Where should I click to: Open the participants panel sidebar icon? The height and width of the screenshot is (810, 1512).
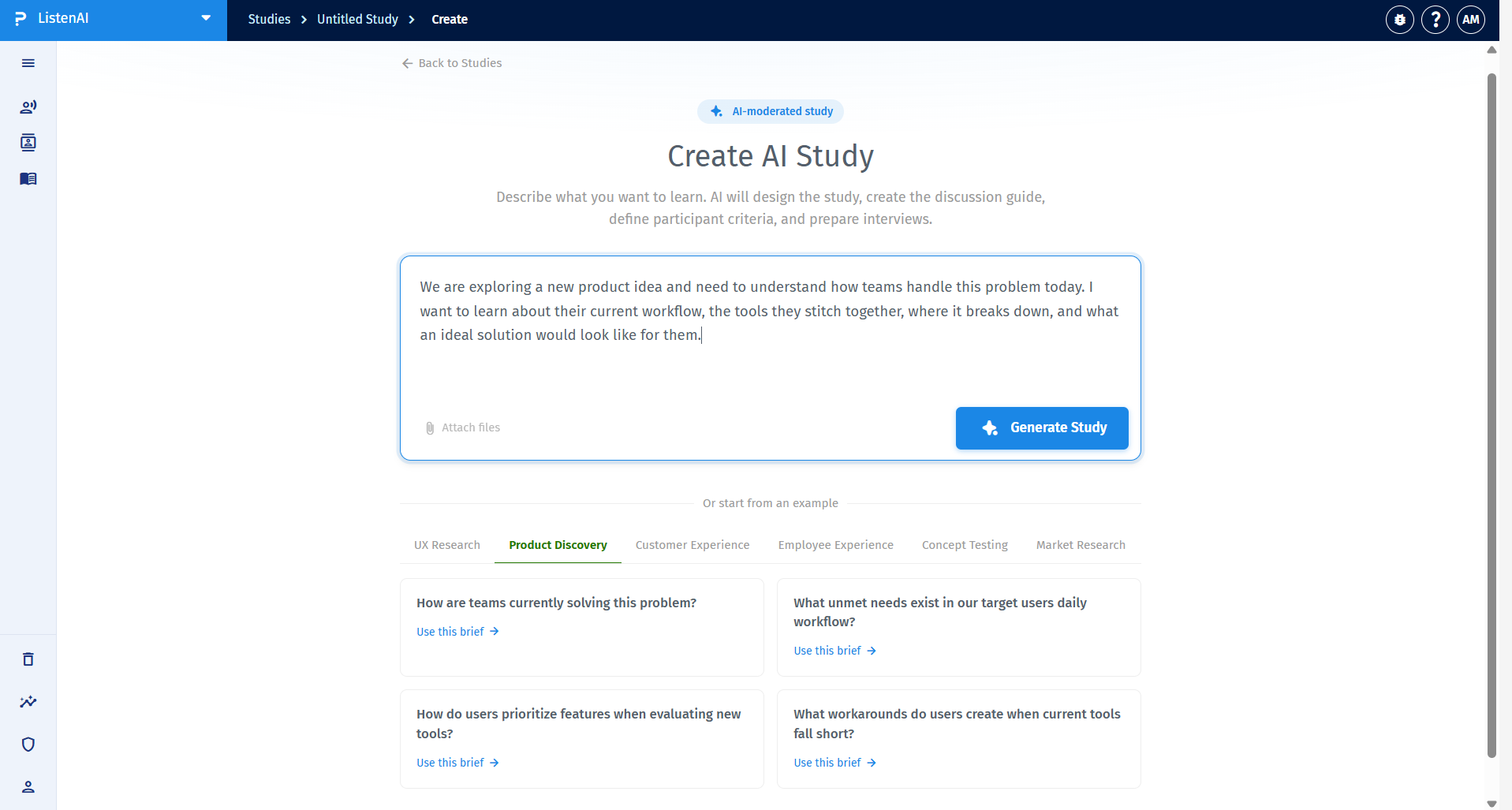coord(28,143)
